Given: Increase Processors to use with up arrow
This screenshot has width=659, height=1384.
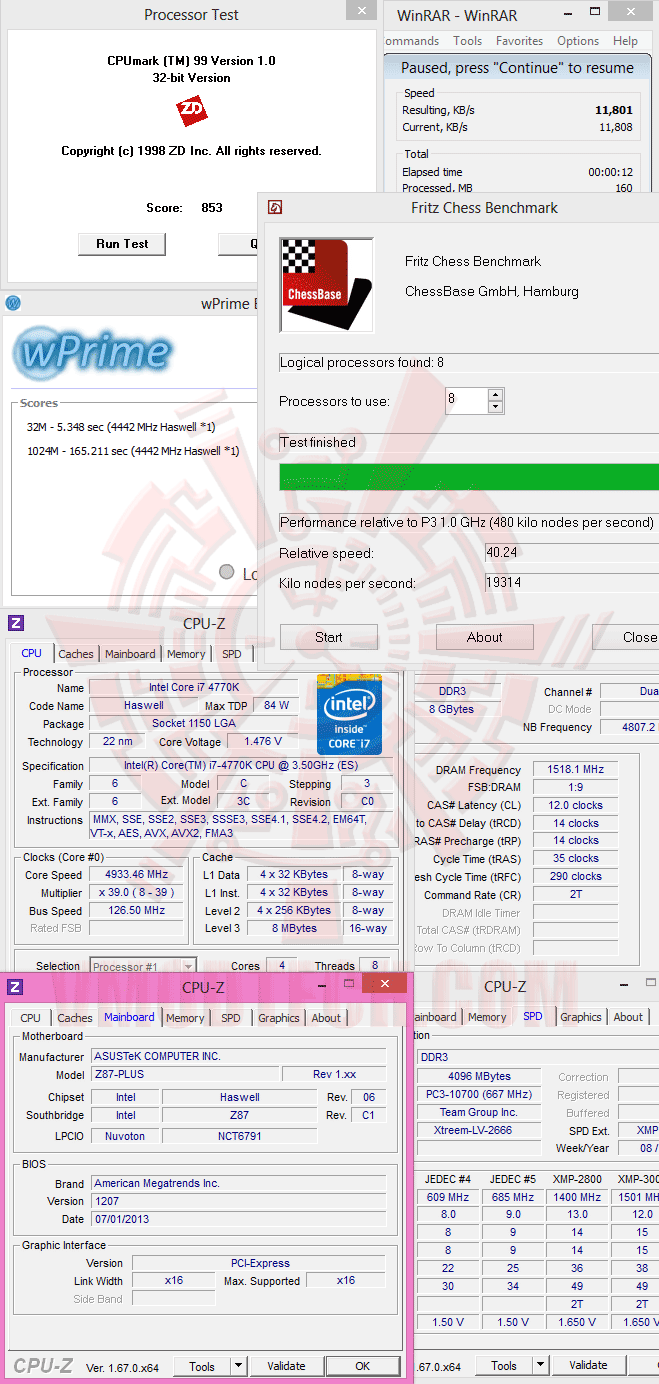Looking at the screenshot, I should tap(495, 395).
